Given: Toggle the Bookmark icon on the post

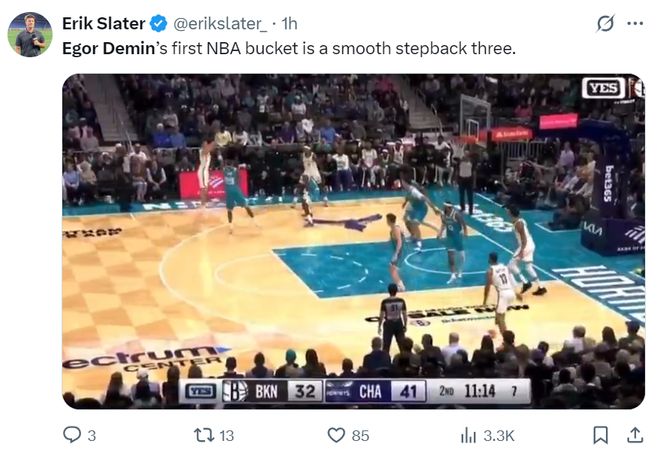Looking at the screenshot, I should 600,434.
